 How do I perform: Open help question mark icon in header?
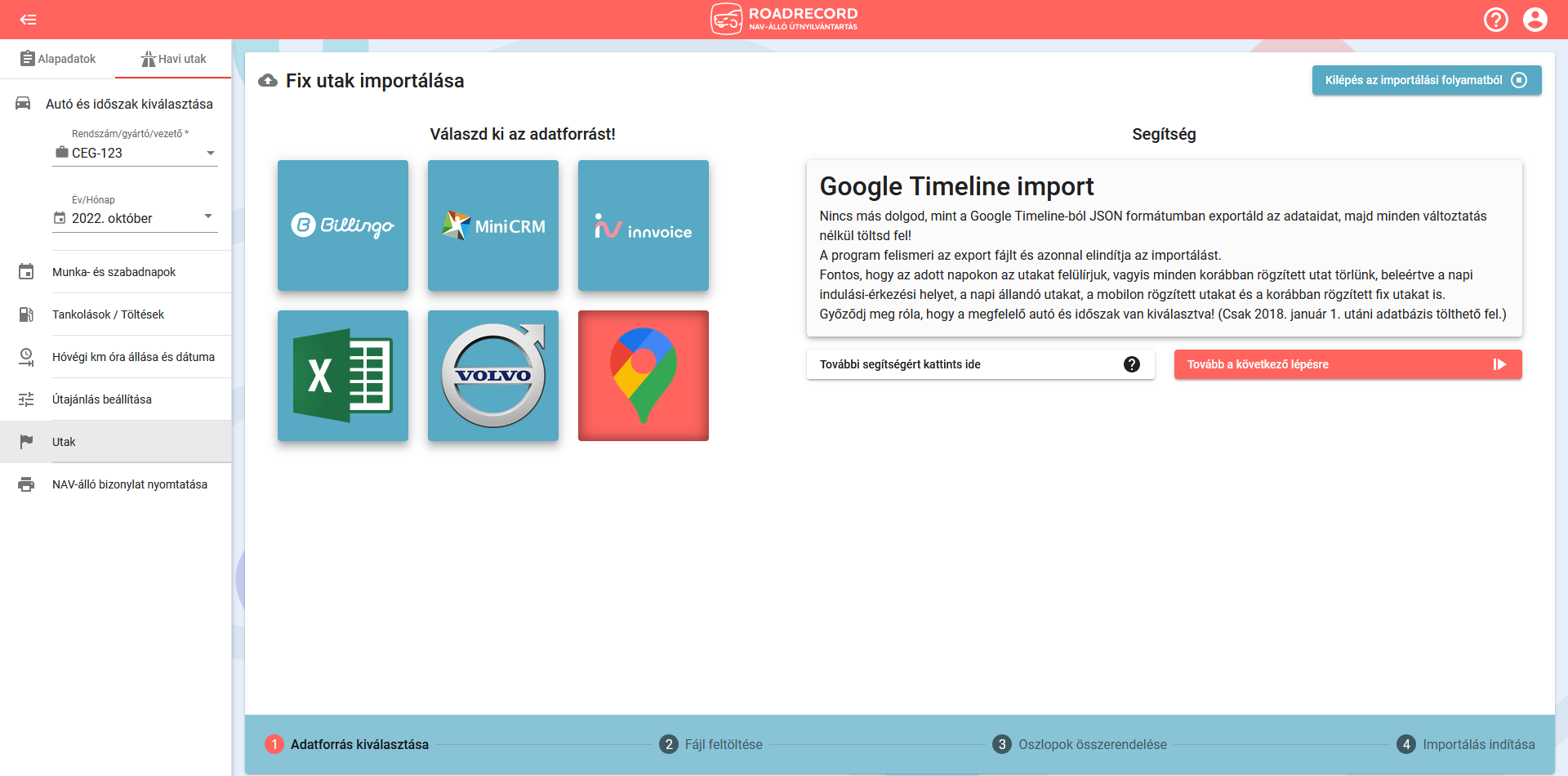(x=1496, y=20)
